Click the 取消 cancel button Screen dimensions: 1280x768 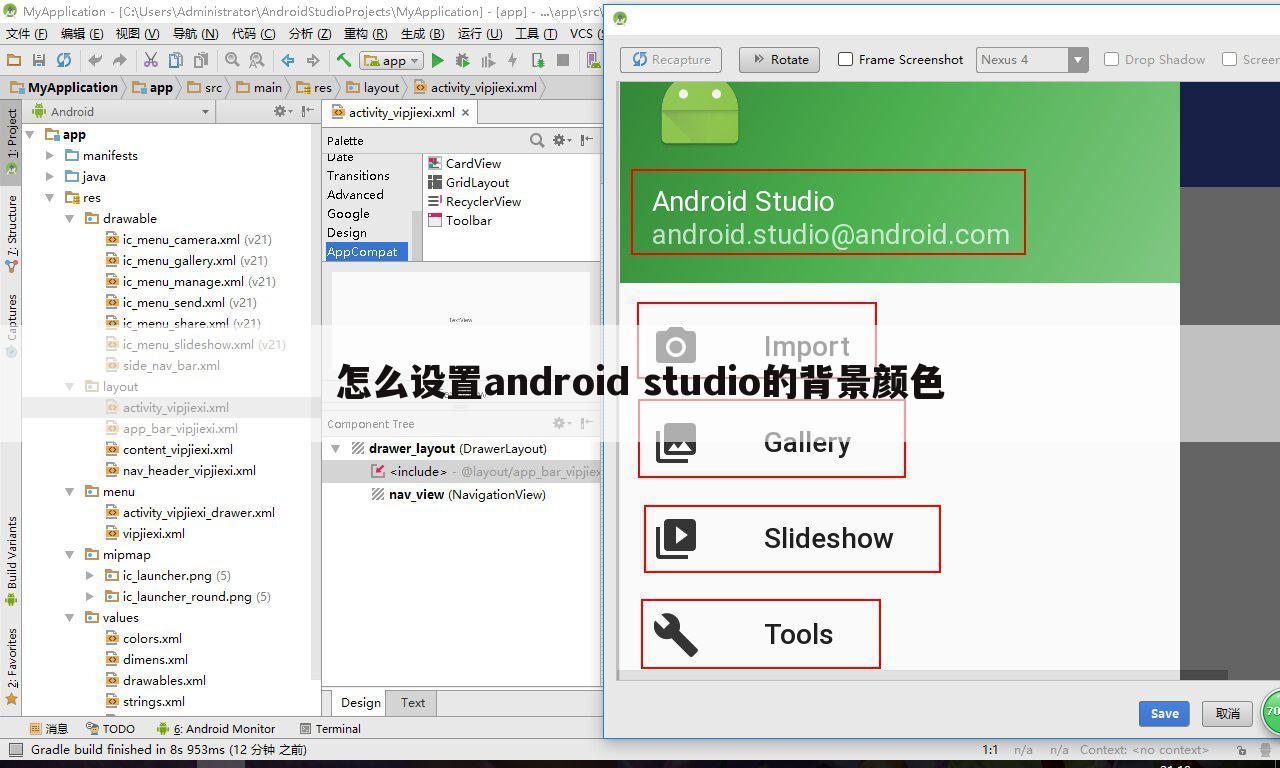click(x=1227, y=713)
